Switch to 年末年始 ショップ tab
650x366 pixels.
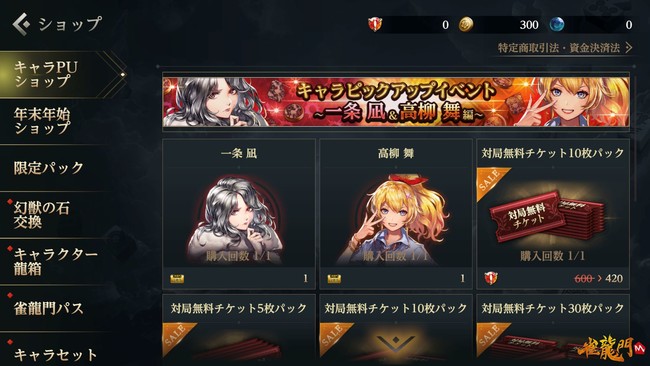[57, 121]
